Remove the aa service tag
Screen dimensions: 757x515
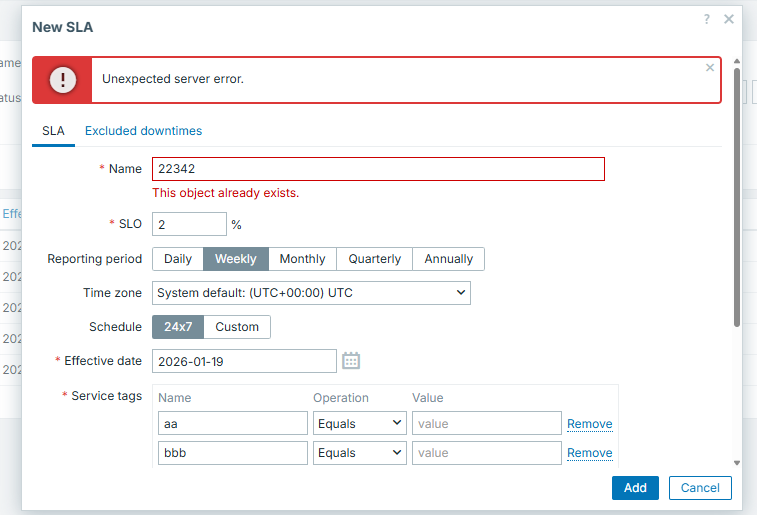(589, 424)
